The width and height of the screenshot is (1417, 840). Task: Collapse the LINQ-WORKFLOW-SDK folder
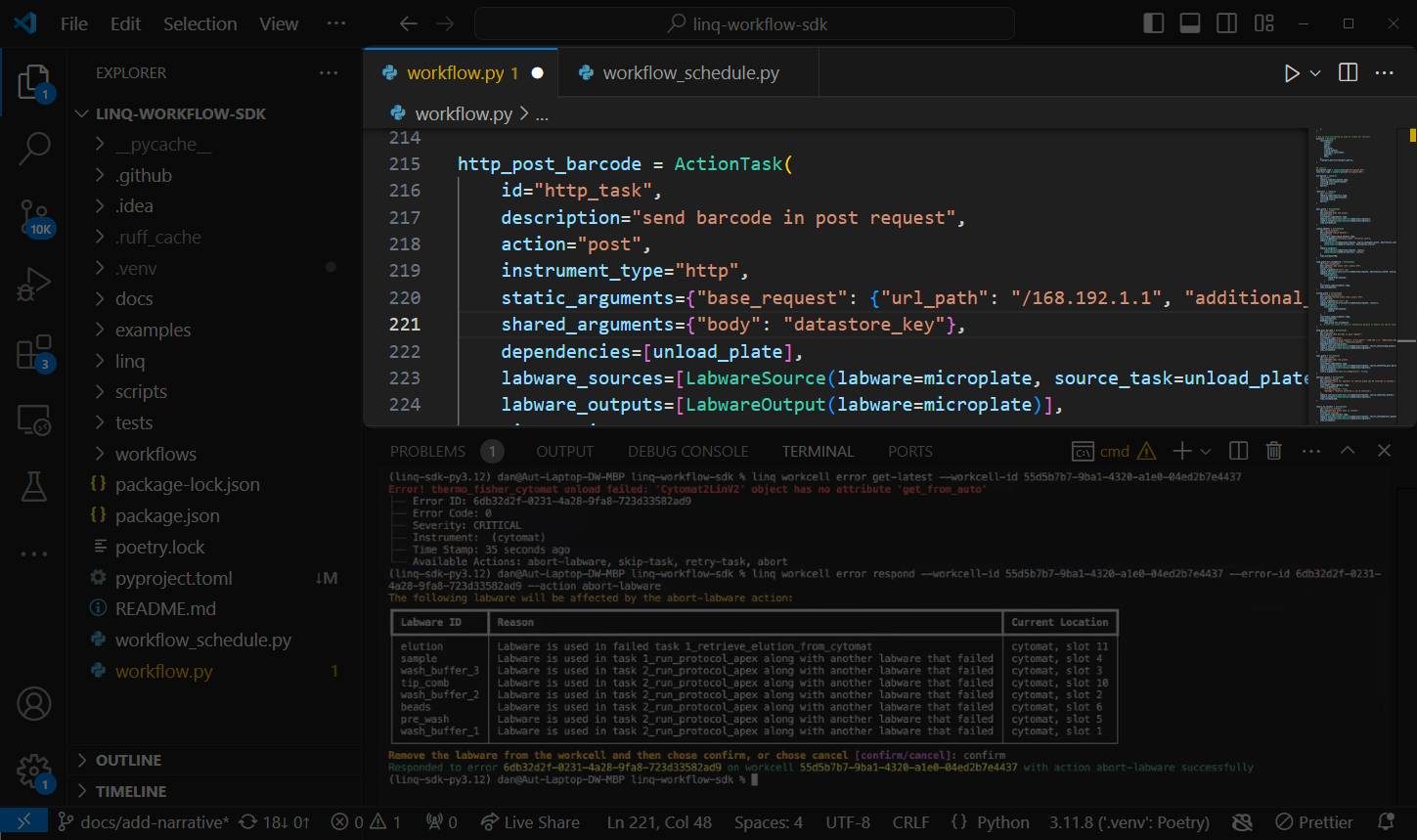pos(82,112)
